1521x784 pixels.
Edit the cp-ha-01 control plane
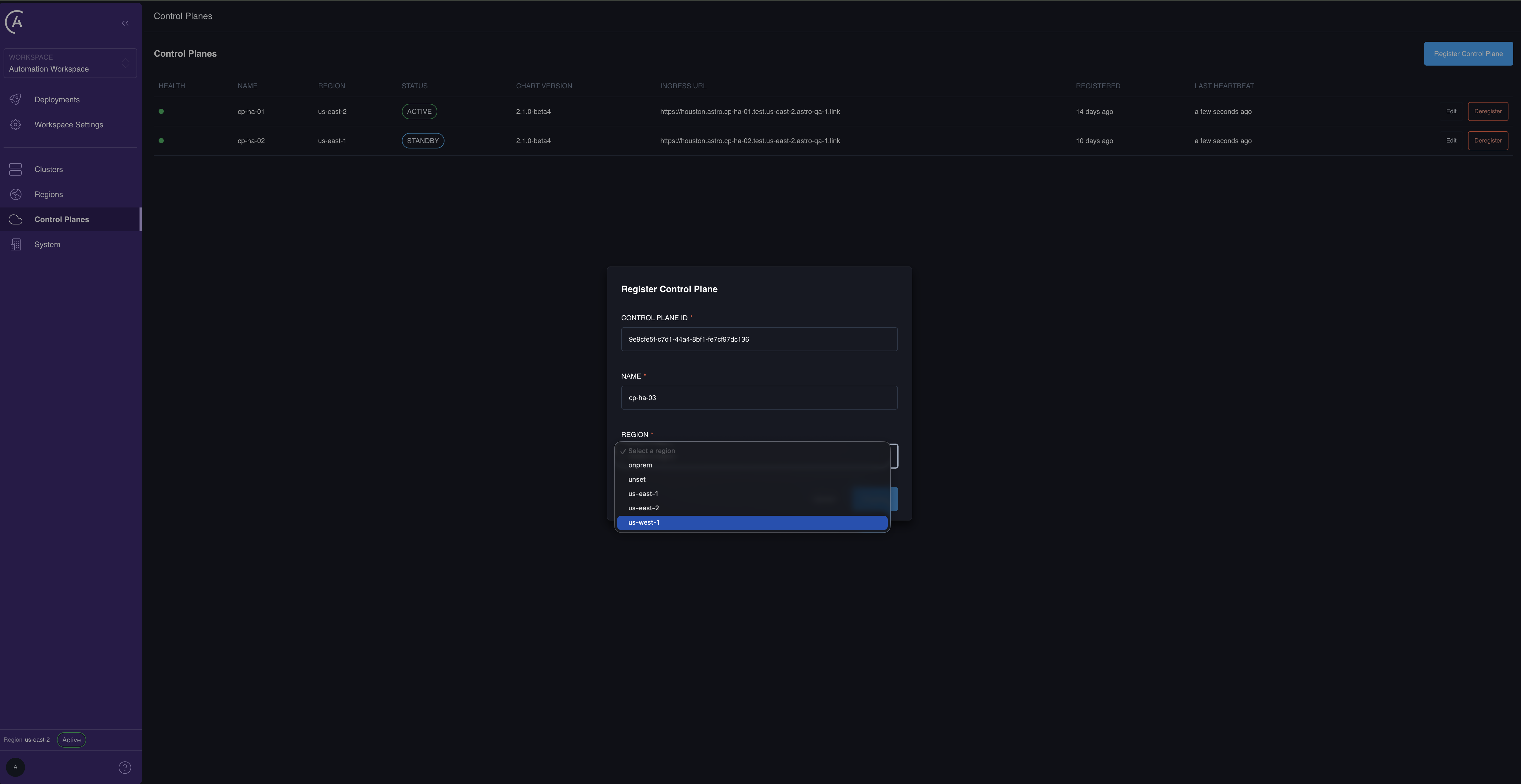(x=1451, y=111)
